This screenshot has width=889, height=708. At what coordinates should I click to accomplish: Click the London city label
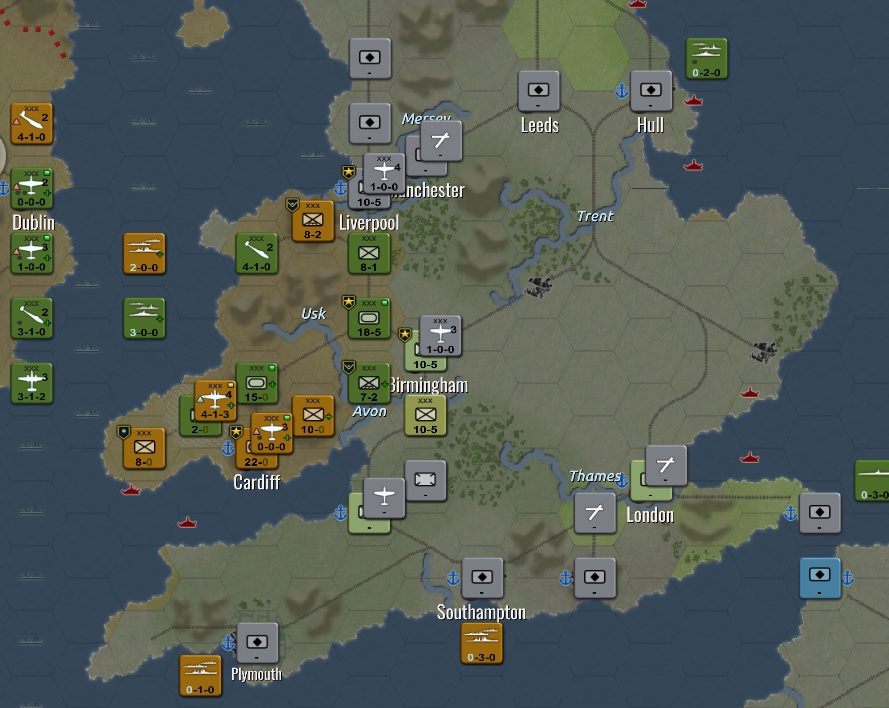pos(650,515)
